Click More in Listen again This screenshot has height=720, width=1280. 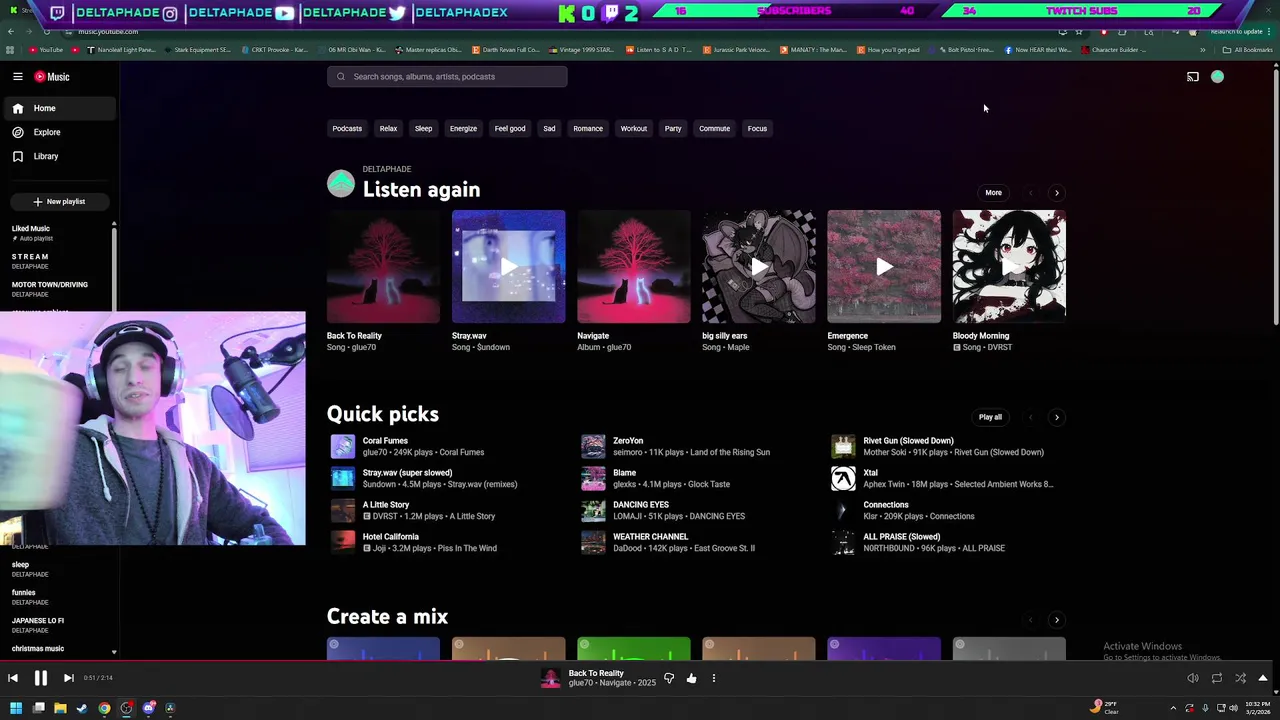(x=993, y=193)
